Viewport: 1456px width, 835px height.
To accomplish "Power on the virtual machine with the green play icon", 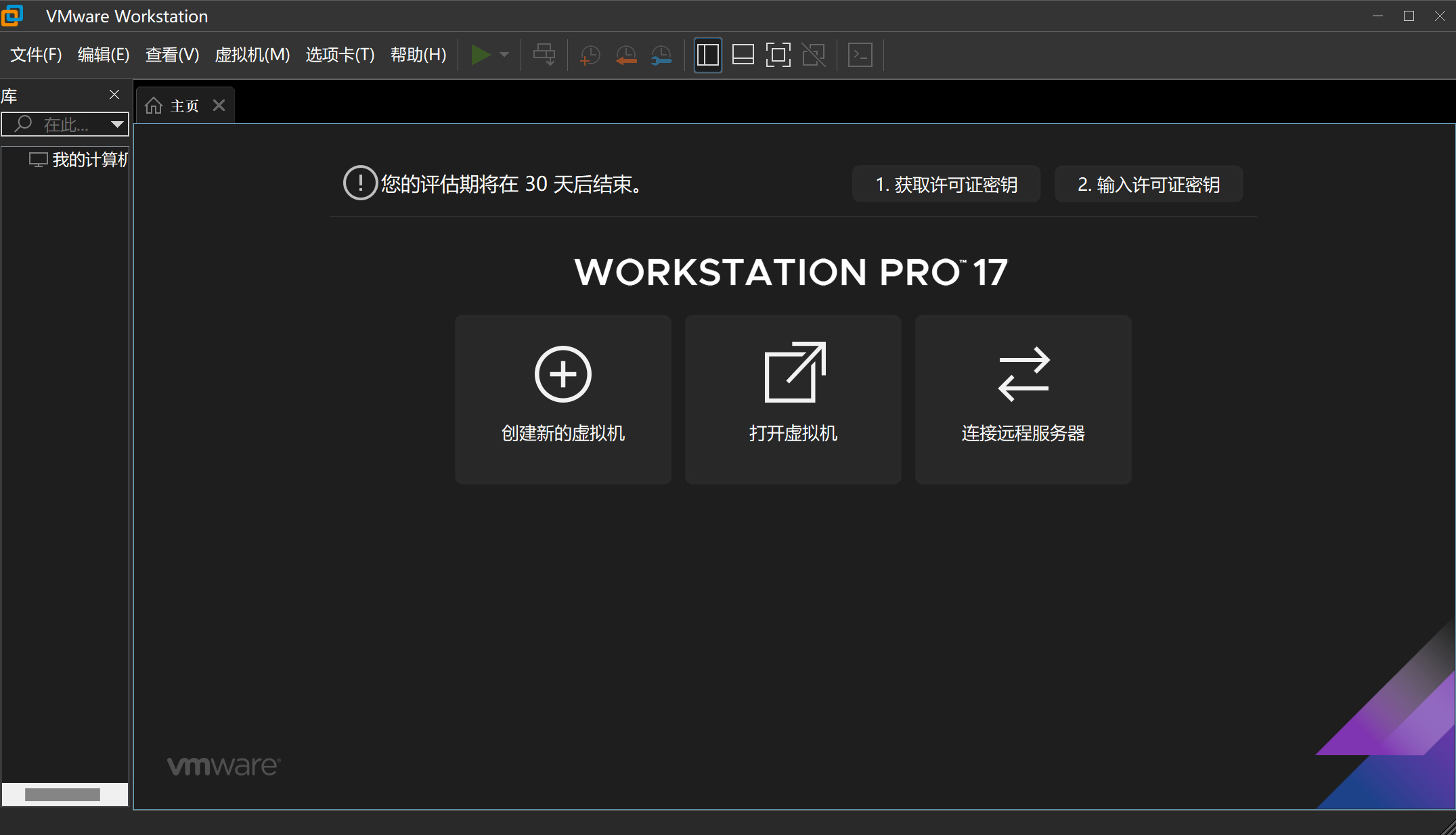I will click(x=481, y=55).
